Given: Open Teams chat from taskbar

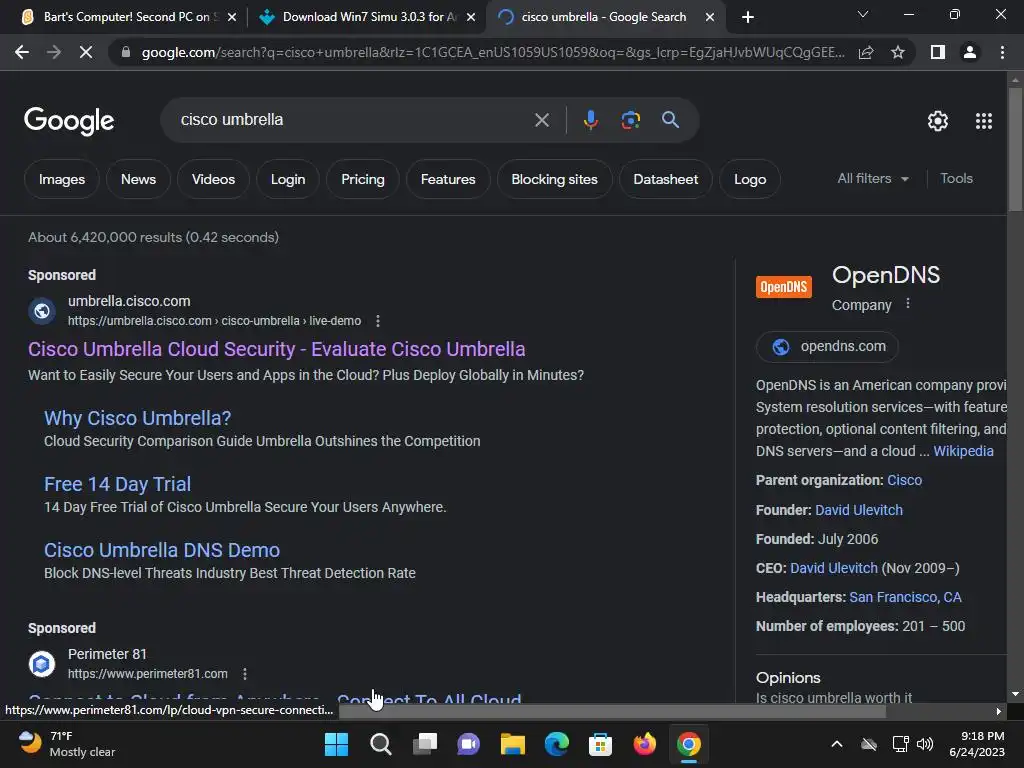Looking at the screenshot, I should [x=468, y=744].
